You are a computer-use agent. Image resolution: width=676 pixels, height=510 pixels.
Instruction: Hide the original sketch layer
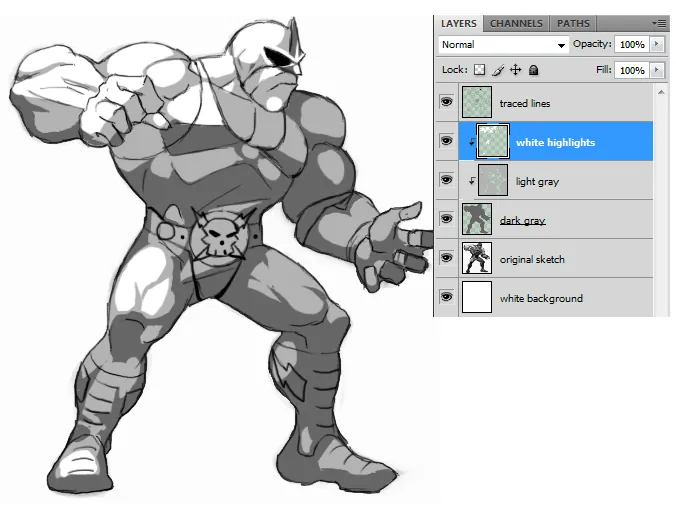(x=446, y=258)
